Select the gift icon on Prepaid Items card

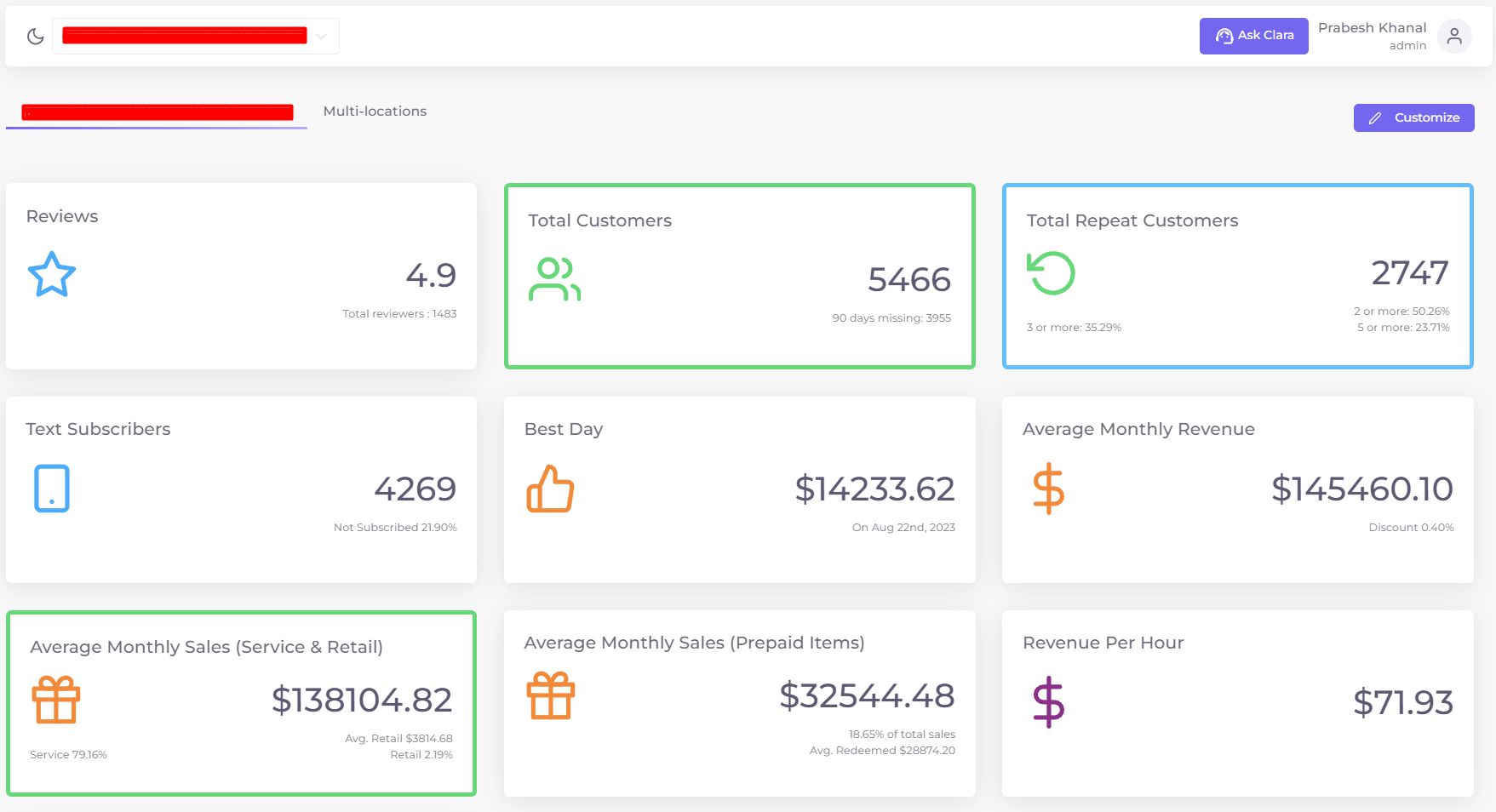coord(552,695)
